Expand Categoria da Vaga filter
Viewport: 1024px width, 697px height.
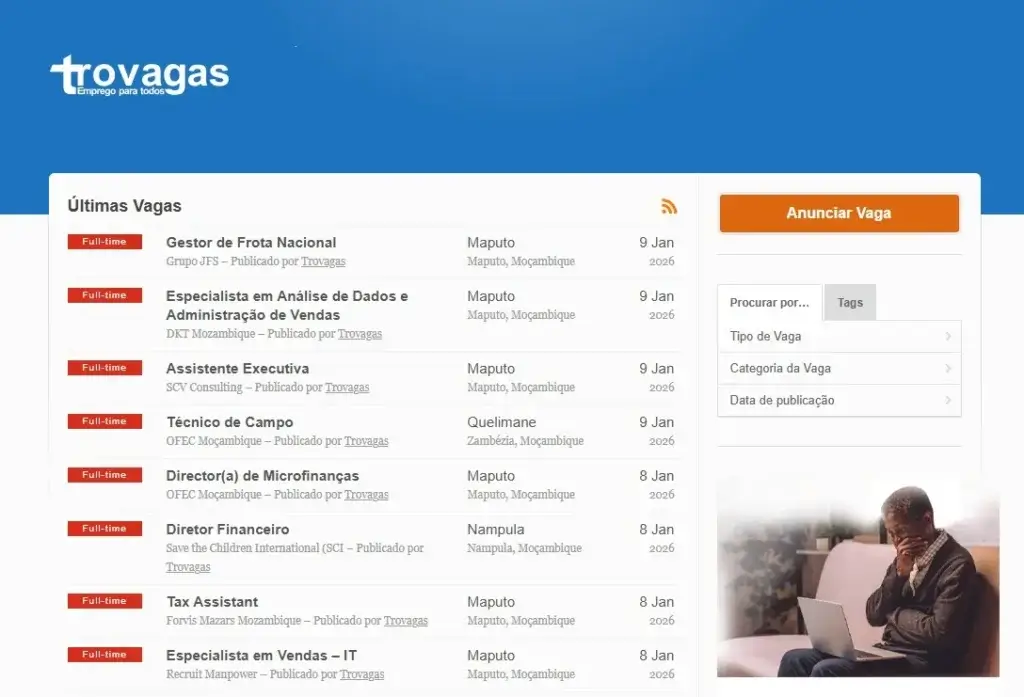(x=839, y=368)
